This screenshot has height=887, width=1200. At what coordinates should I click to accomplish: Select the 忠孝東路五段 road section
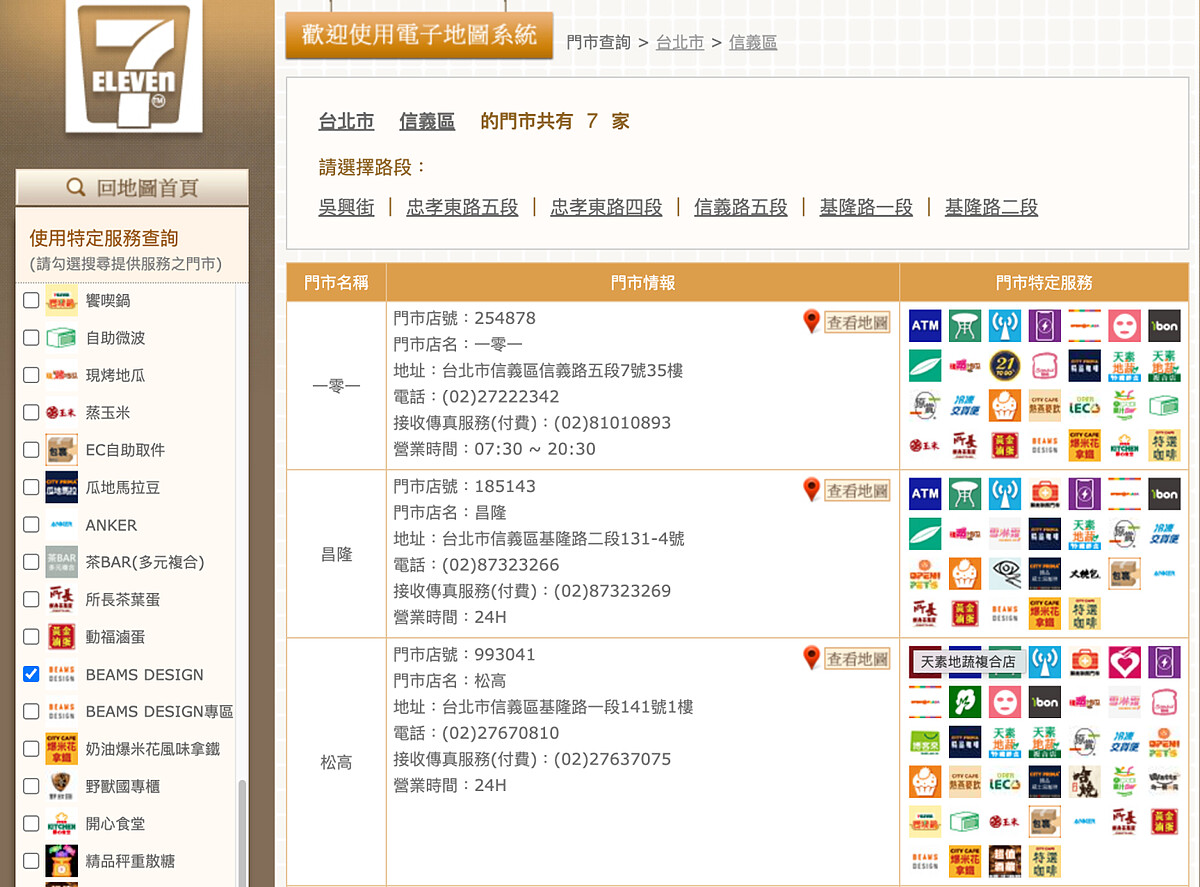click(x=462, y=207)
